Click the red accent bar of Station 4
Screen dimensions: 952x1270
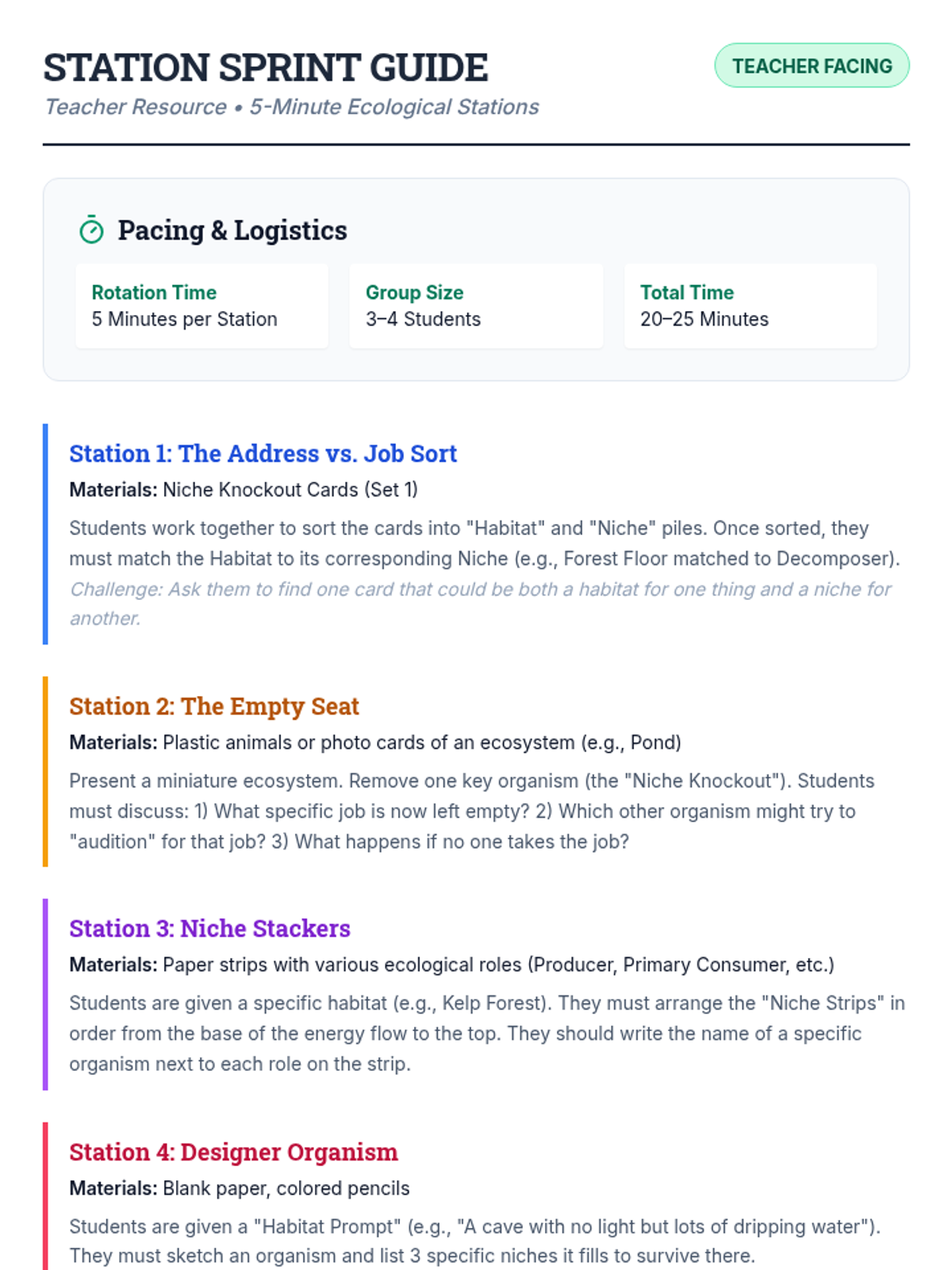tap(45, 1195)
